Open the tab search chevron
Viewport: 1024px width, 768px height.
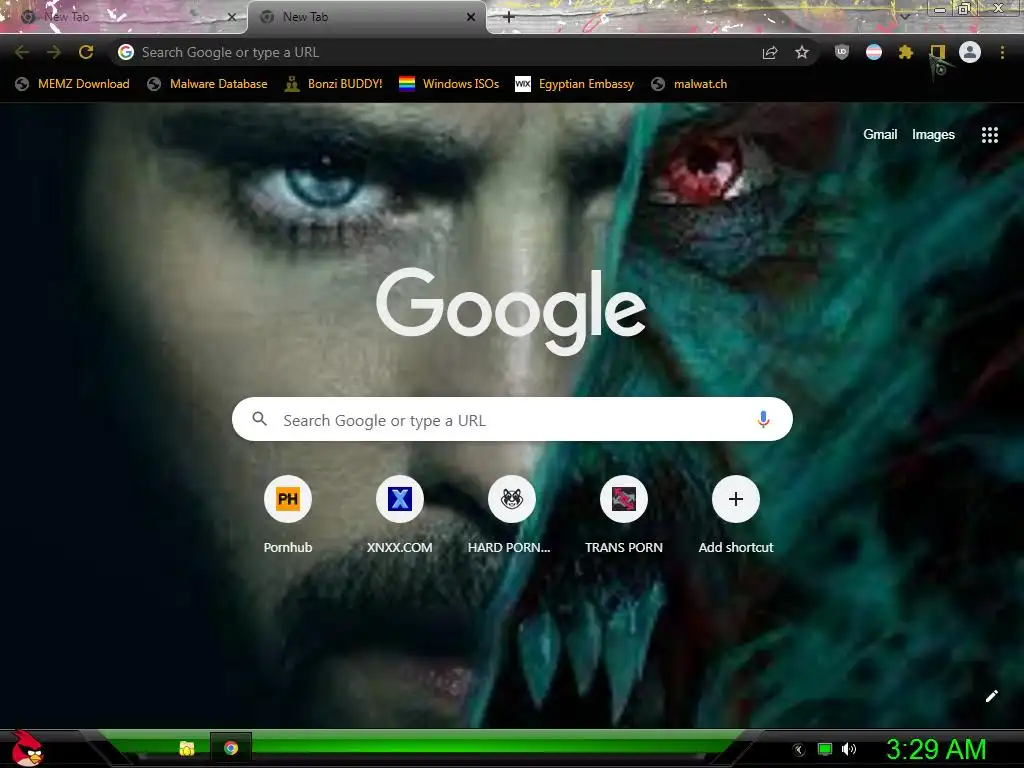coord(905,16)
